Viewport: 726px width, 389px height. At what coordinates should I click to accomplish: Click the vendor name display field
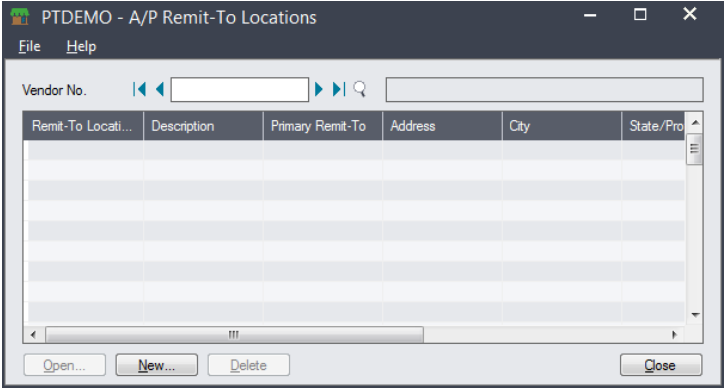click(x=544, y=89)
